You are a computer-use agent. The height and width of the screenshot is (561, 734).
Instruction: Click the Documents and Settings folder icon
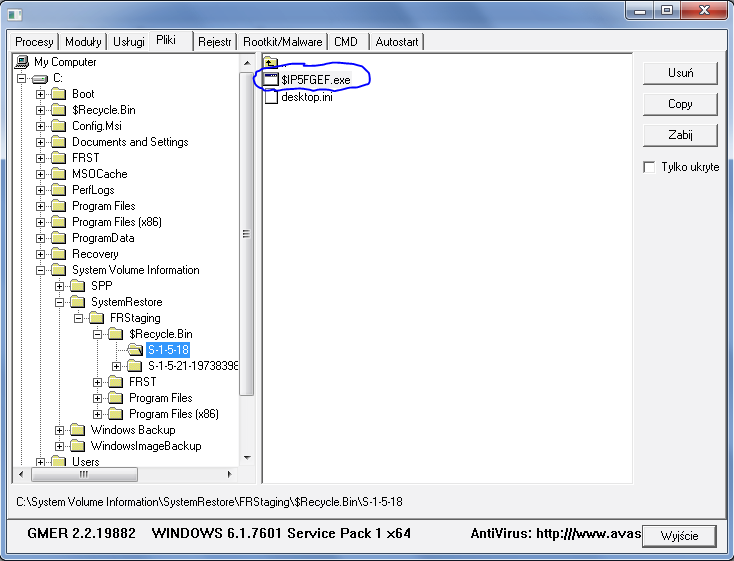[x=59, y=142]
